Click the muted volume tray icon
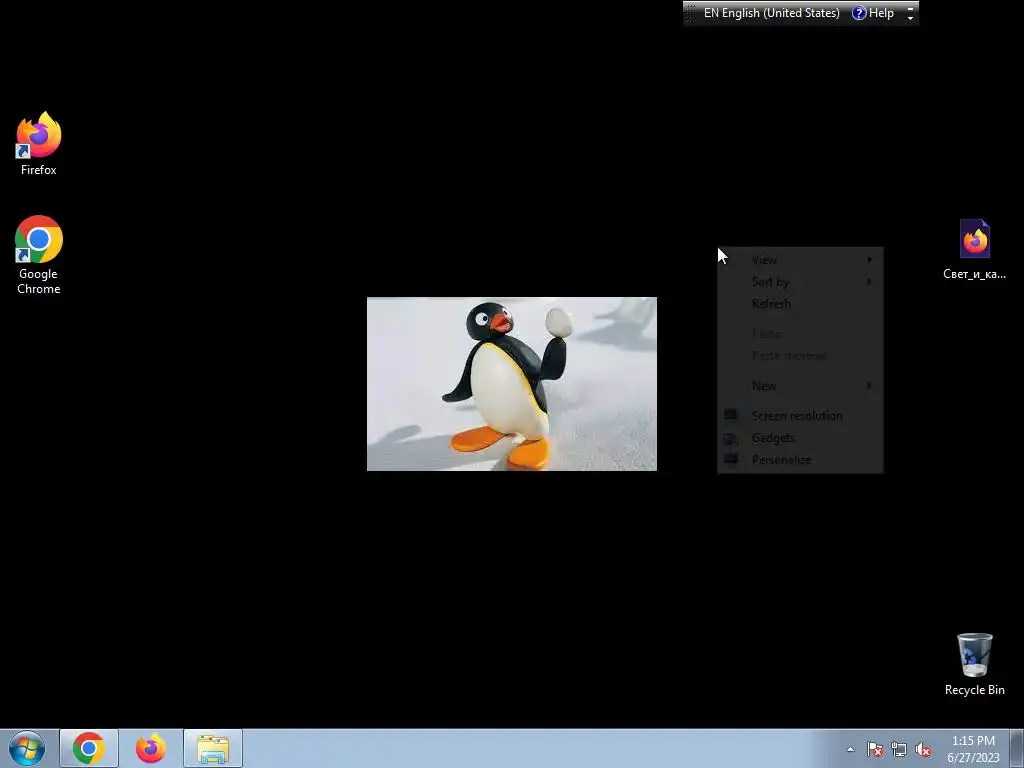Screen dimensions: 1024x768 tap(923, 750)
